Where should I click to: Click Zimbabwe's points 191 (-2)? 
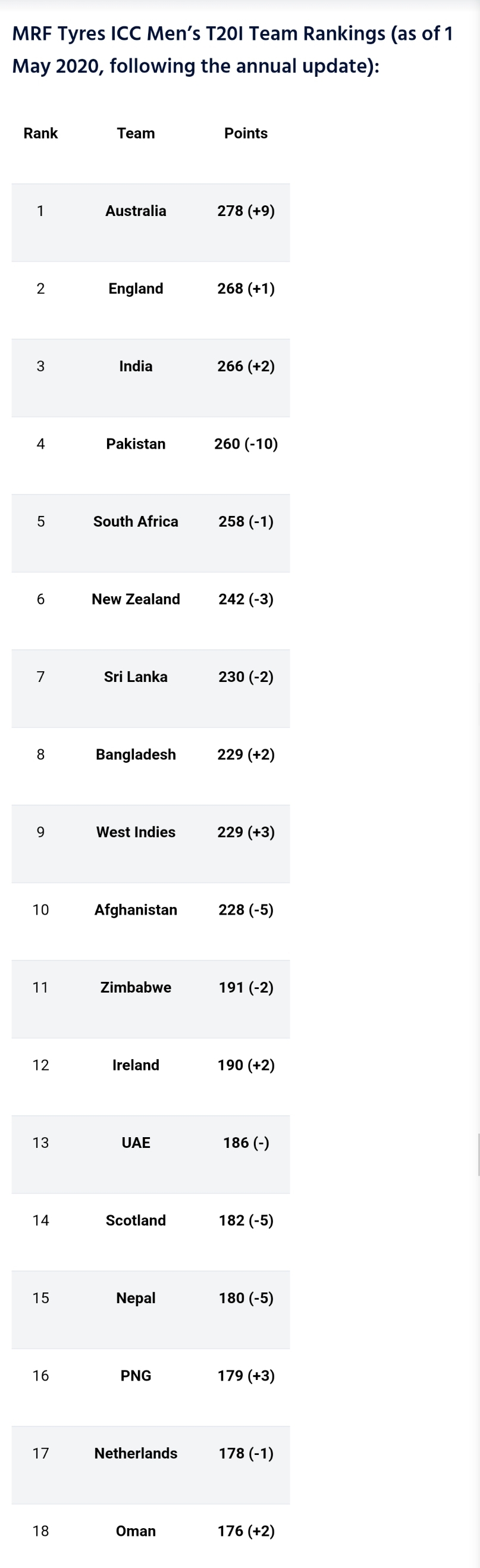[x=246, y=987]
